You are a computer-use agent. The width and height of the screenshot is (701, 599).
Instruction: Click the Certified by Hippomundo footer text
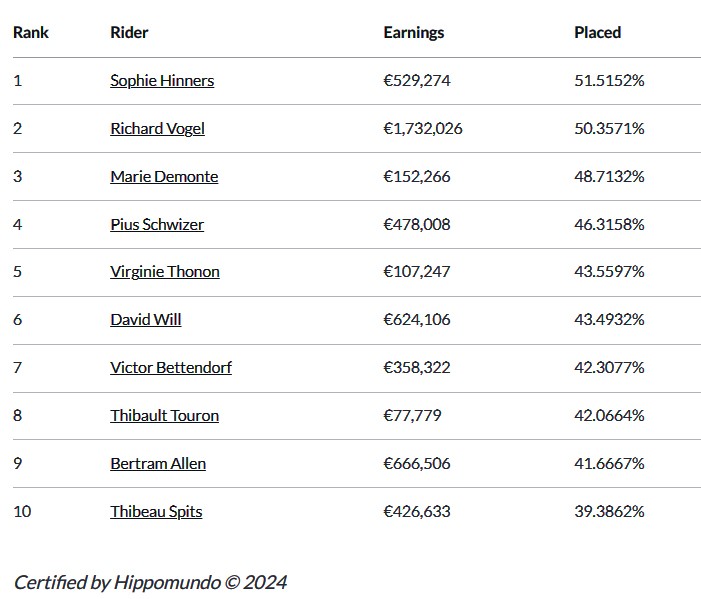tap(150, 582)
